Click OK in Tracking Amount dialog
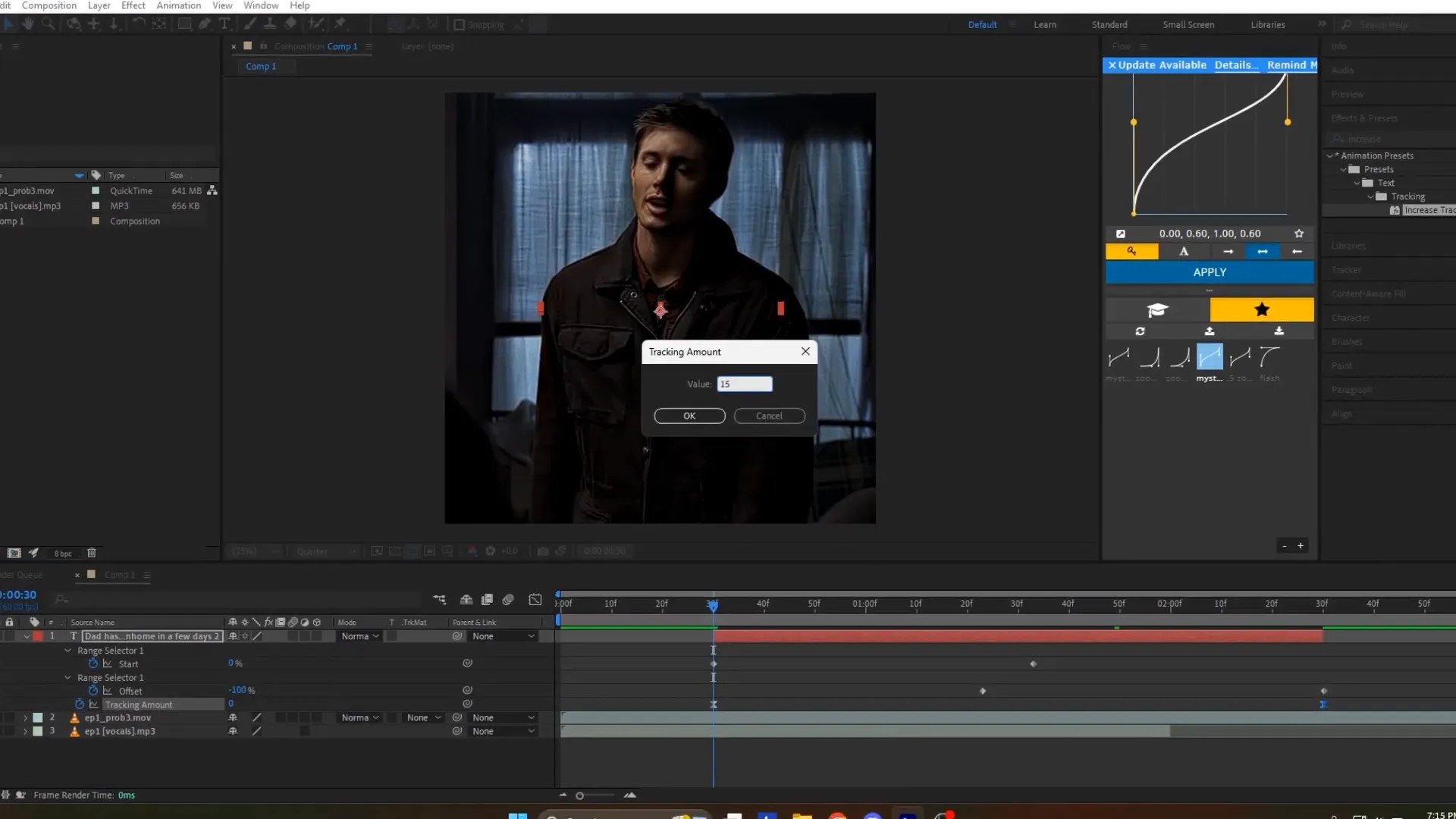Screen dimensions: 1456x819 click(x=689, y=416)
